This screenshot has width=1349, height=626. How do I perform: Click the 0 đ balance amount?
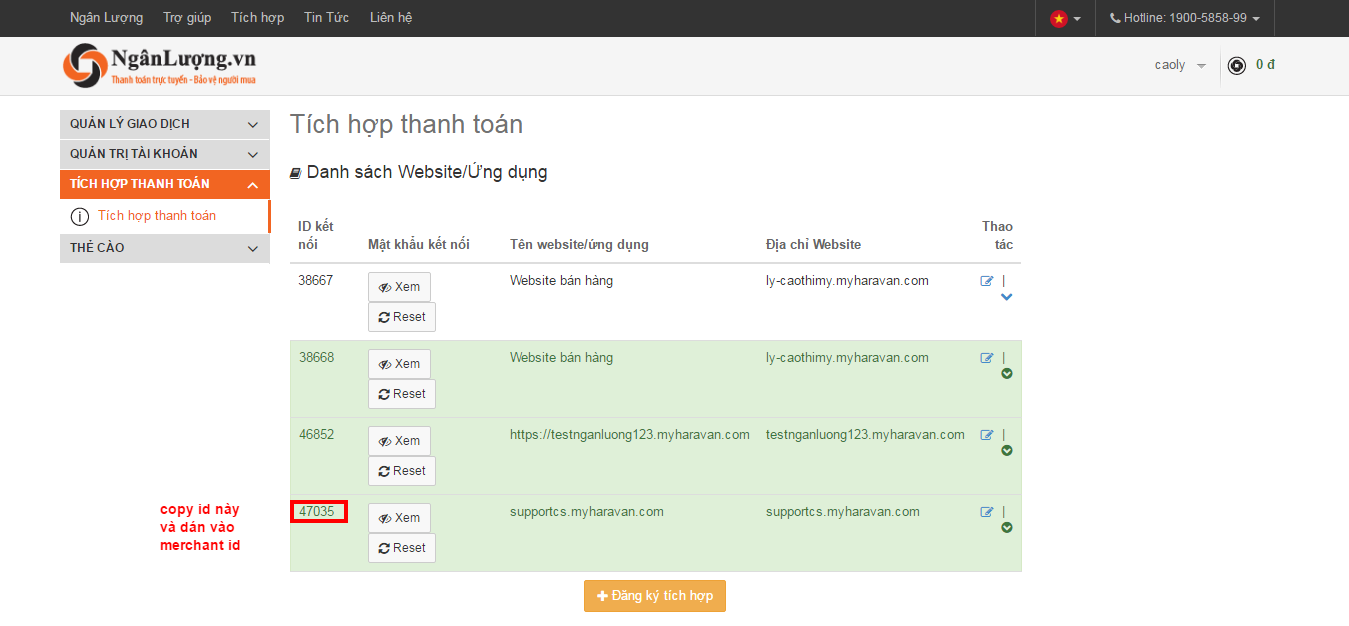[x=1265, y=66]
